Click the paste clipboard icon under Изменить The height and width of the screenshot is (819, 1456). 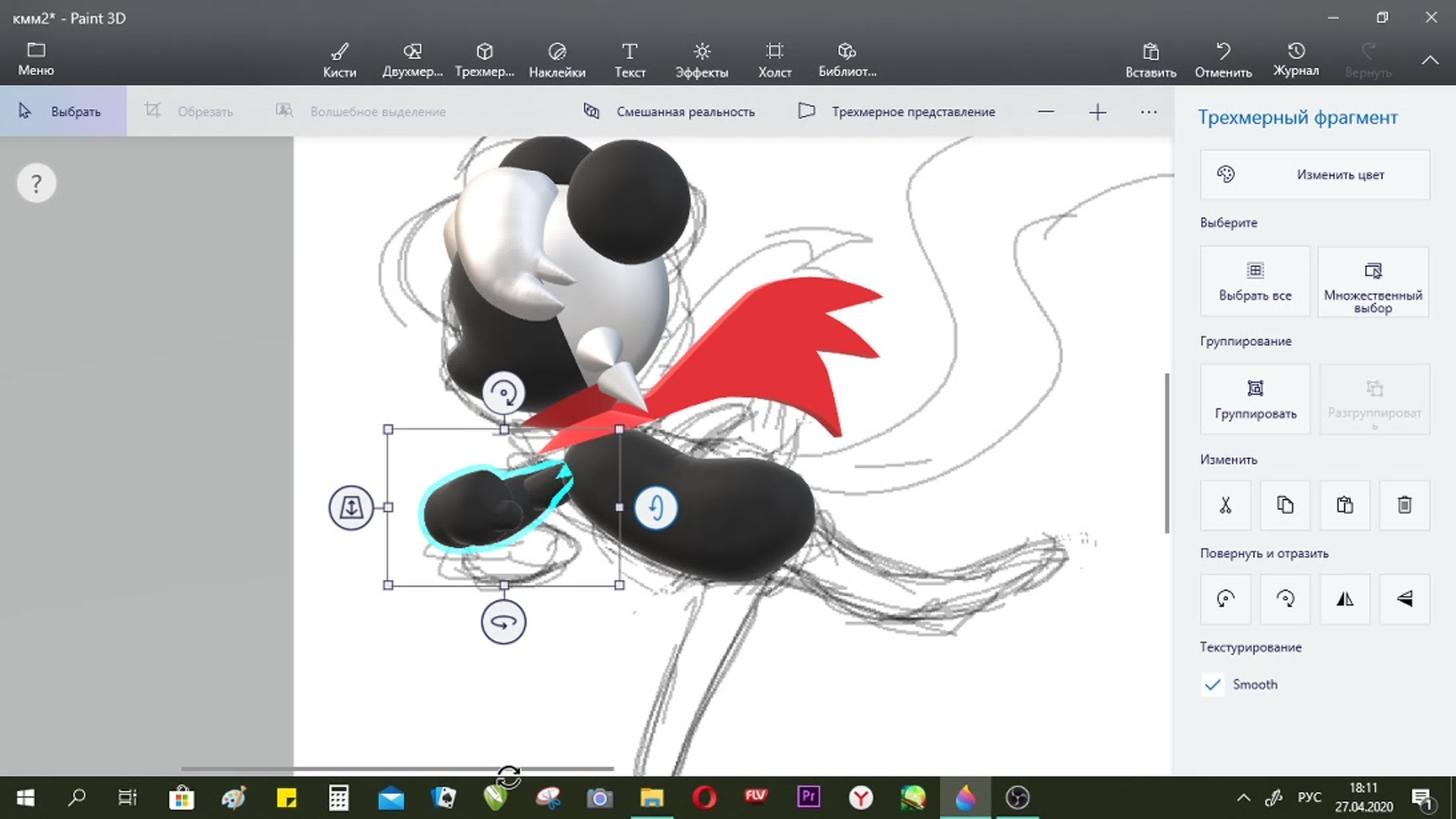coord(1345,505)
